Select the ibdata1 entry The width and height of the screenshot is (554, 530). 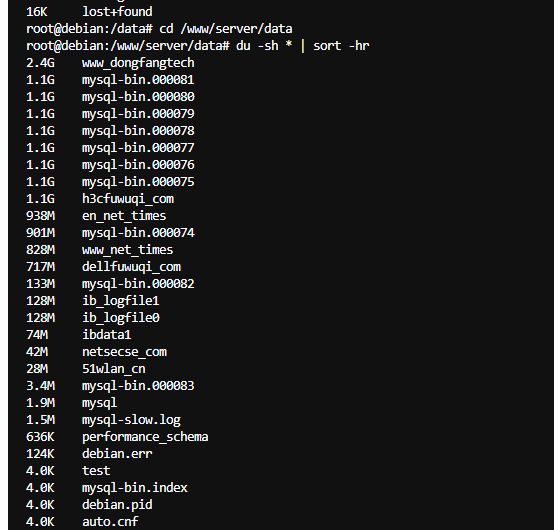click(79, 335)
